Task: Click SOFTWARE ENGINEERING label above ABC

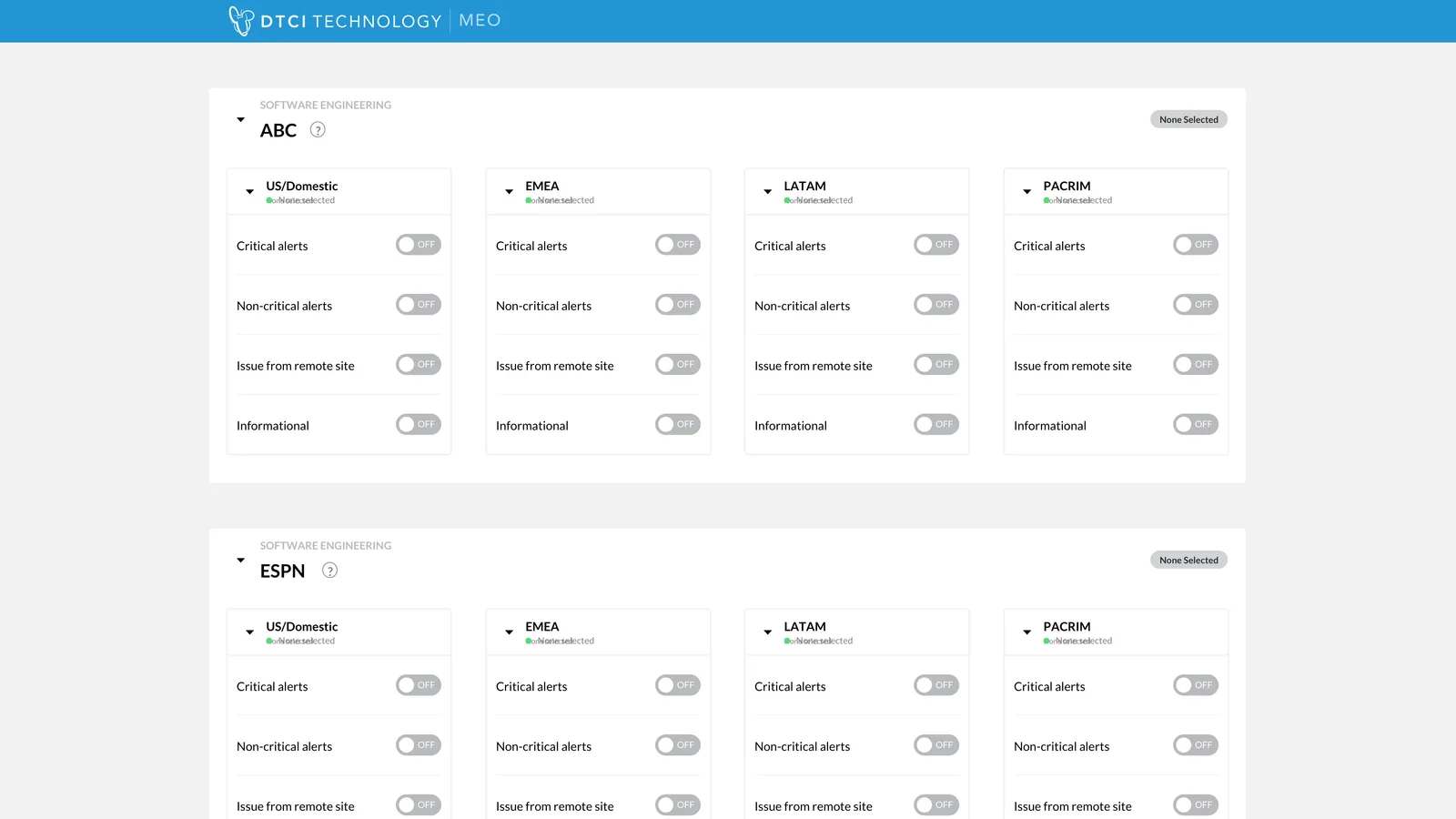Action: click(326, 105)
